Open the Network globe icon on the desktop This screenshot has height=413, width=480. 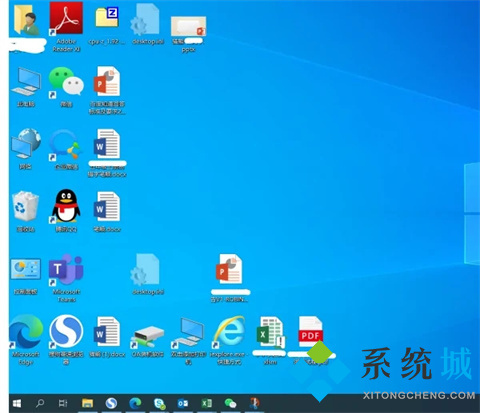[26, 144]
